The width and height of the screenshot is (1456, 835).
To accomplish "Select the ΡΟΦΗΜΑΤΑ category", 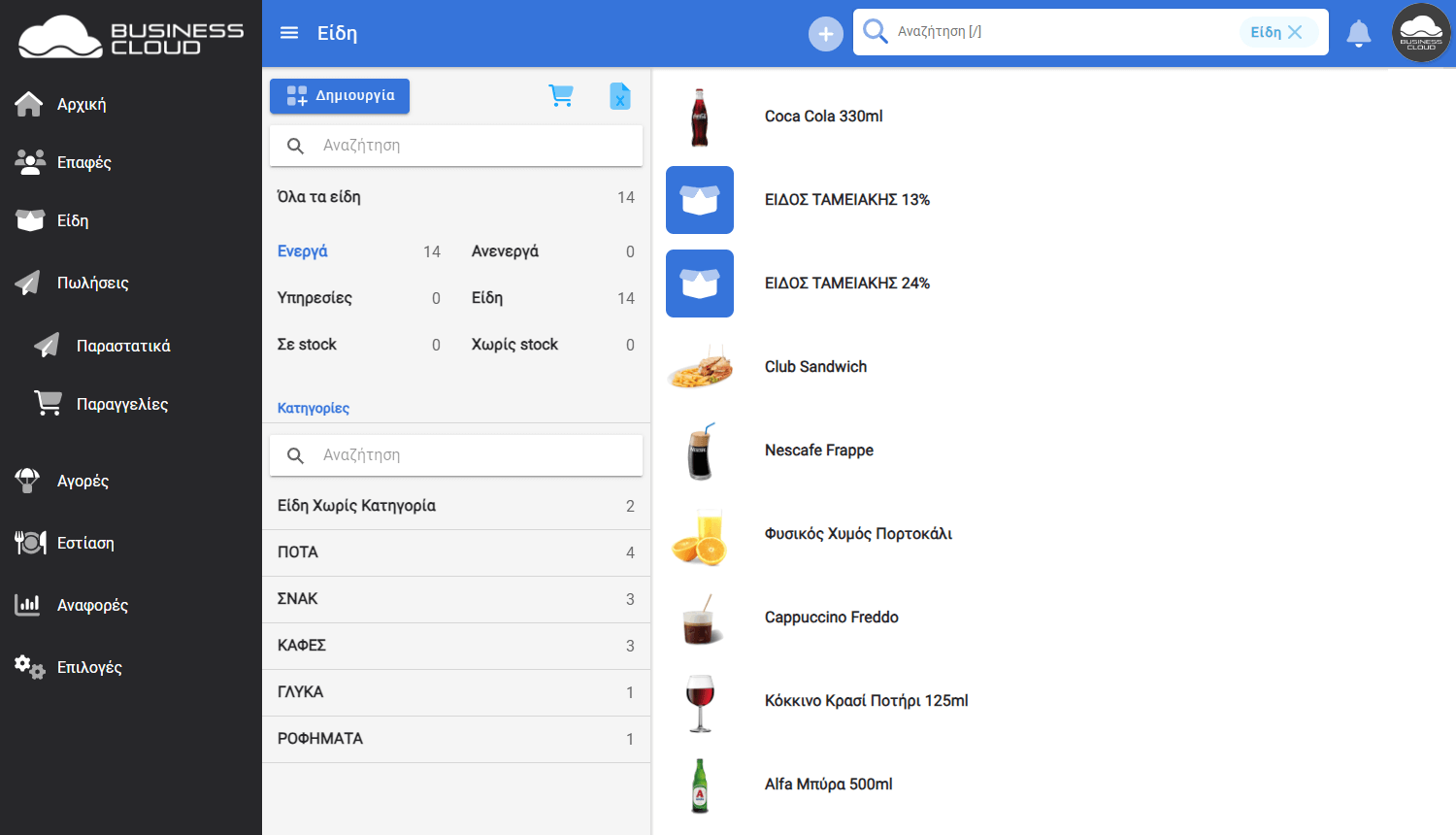I will coord(456,739).
